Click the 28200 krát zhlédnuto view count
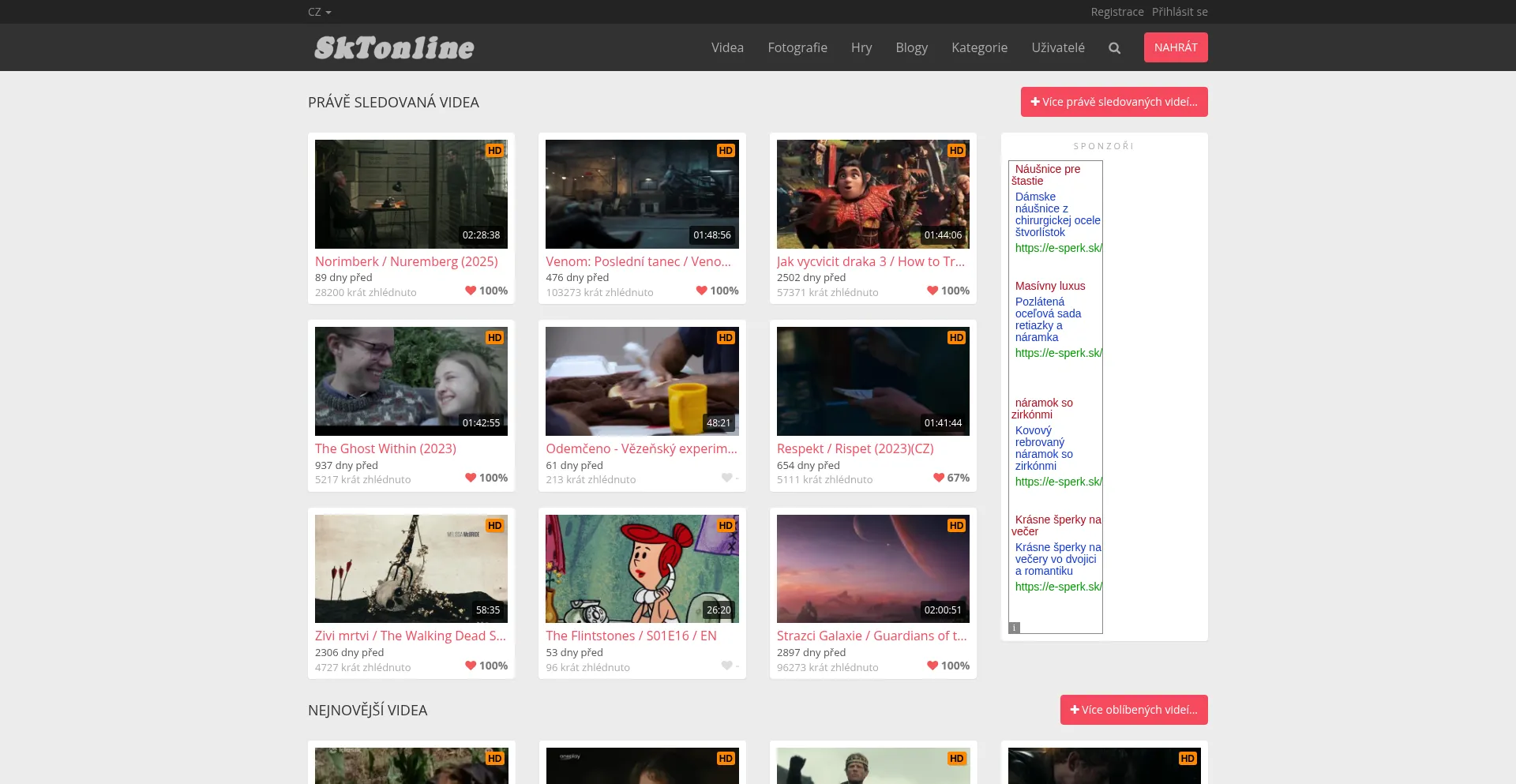1516x784 pixels. 366,292
